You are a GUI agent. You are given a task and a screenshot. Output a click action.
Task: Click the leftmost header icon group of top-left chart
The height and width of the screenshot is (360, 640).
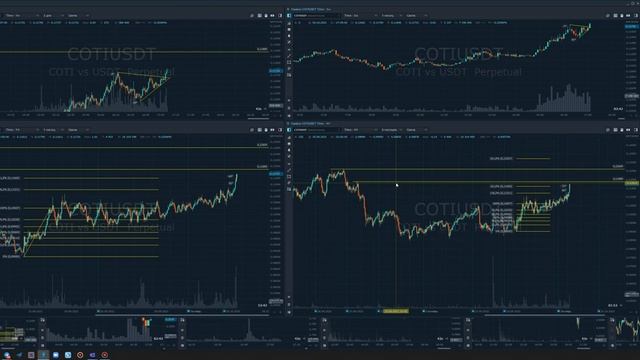point(252,16)
